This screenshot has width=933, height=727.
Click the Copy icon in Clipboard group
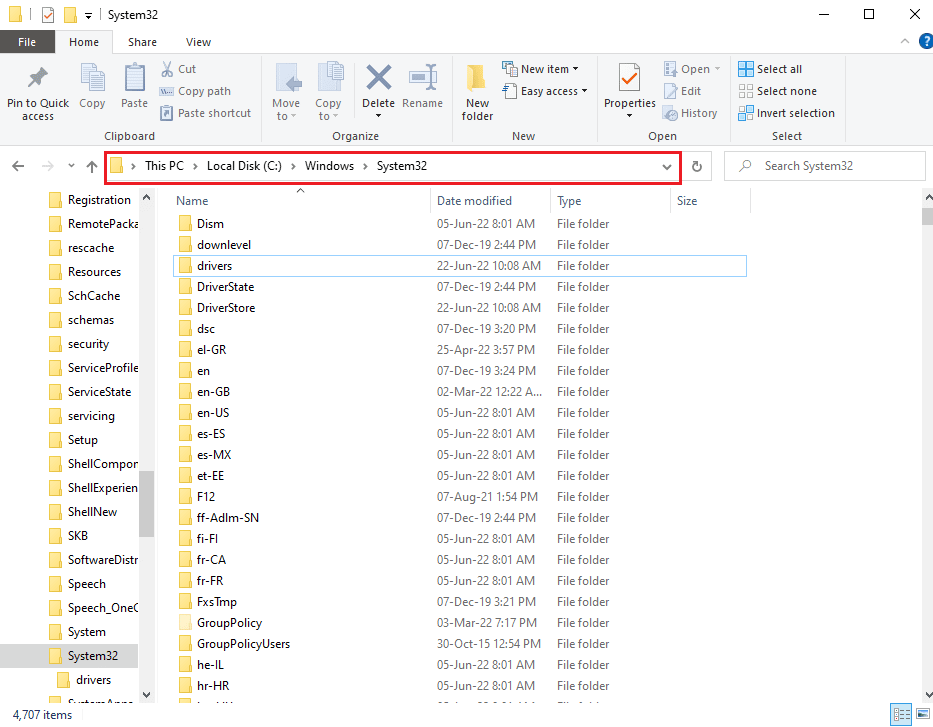[x=92, y=78]
